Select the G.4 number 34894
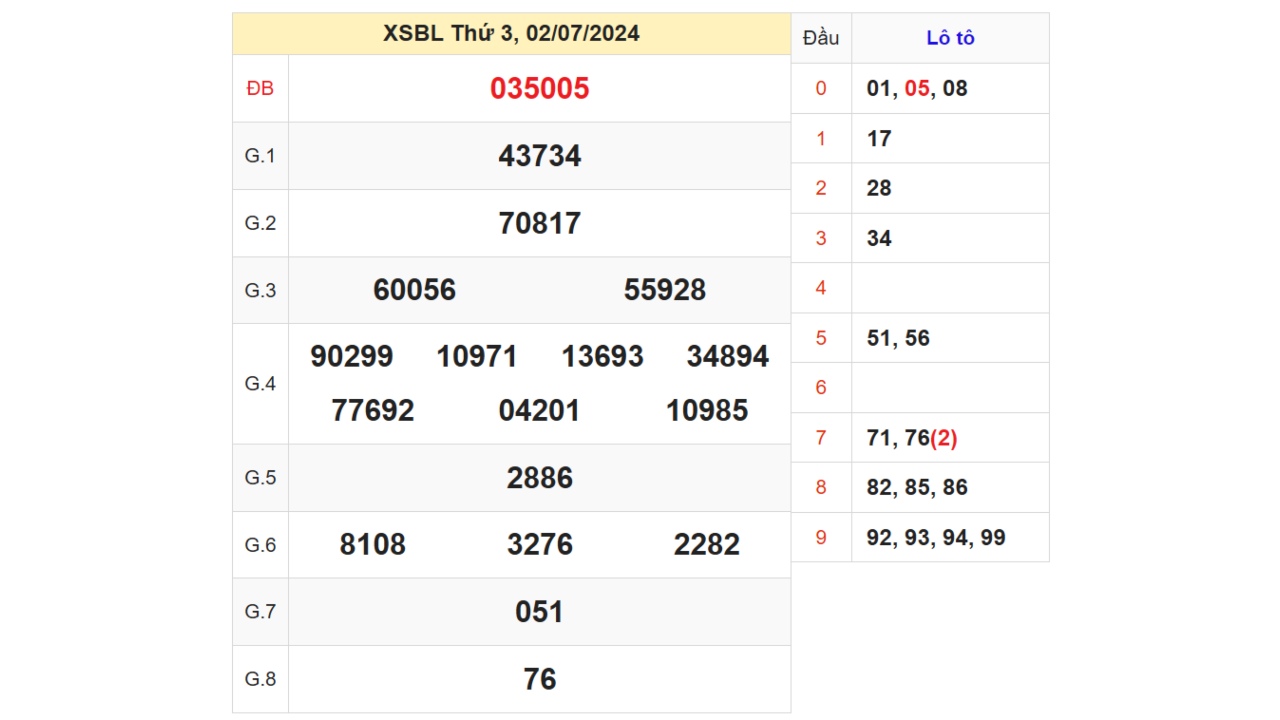The height and width of the screenshot is (720, 1280). click(728, 357)
